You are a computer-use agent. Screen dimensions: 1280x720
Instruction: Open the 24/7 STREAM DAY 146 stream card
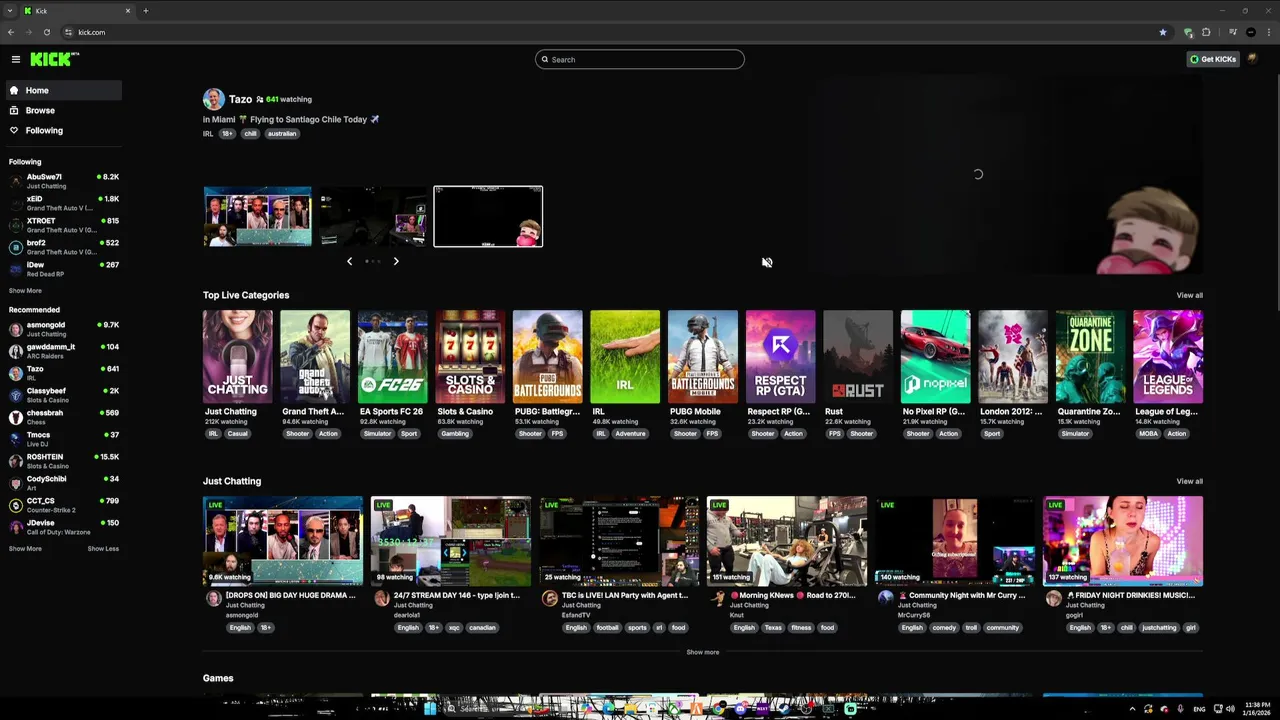[x=451, y=541]
